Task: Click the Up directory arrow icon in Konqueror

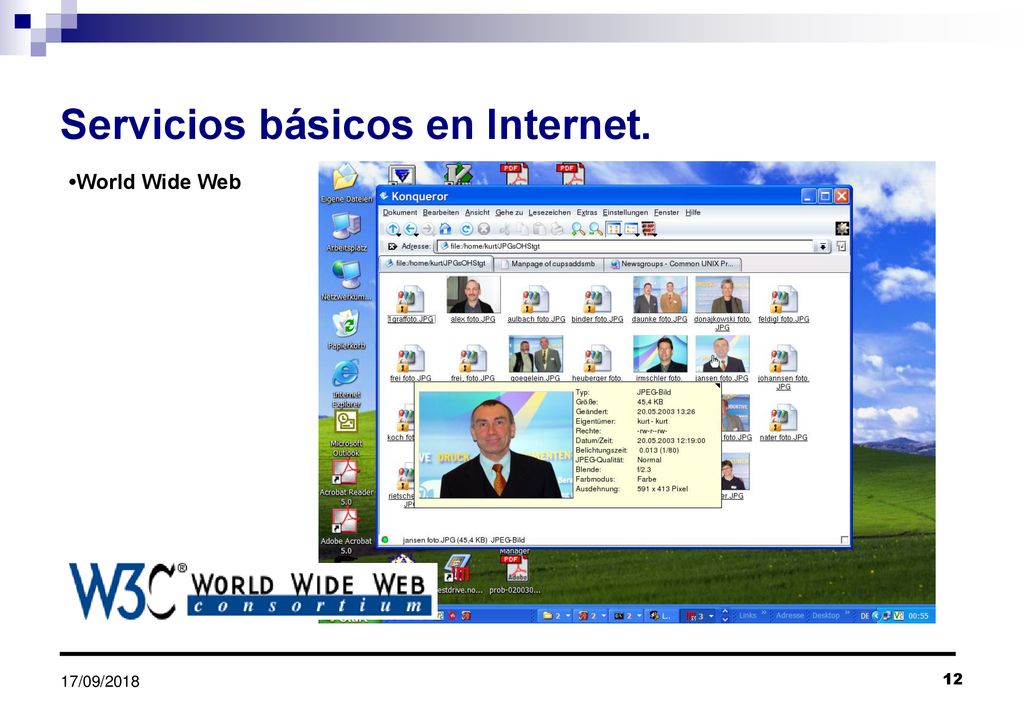Action: click(x=392, y=229)
